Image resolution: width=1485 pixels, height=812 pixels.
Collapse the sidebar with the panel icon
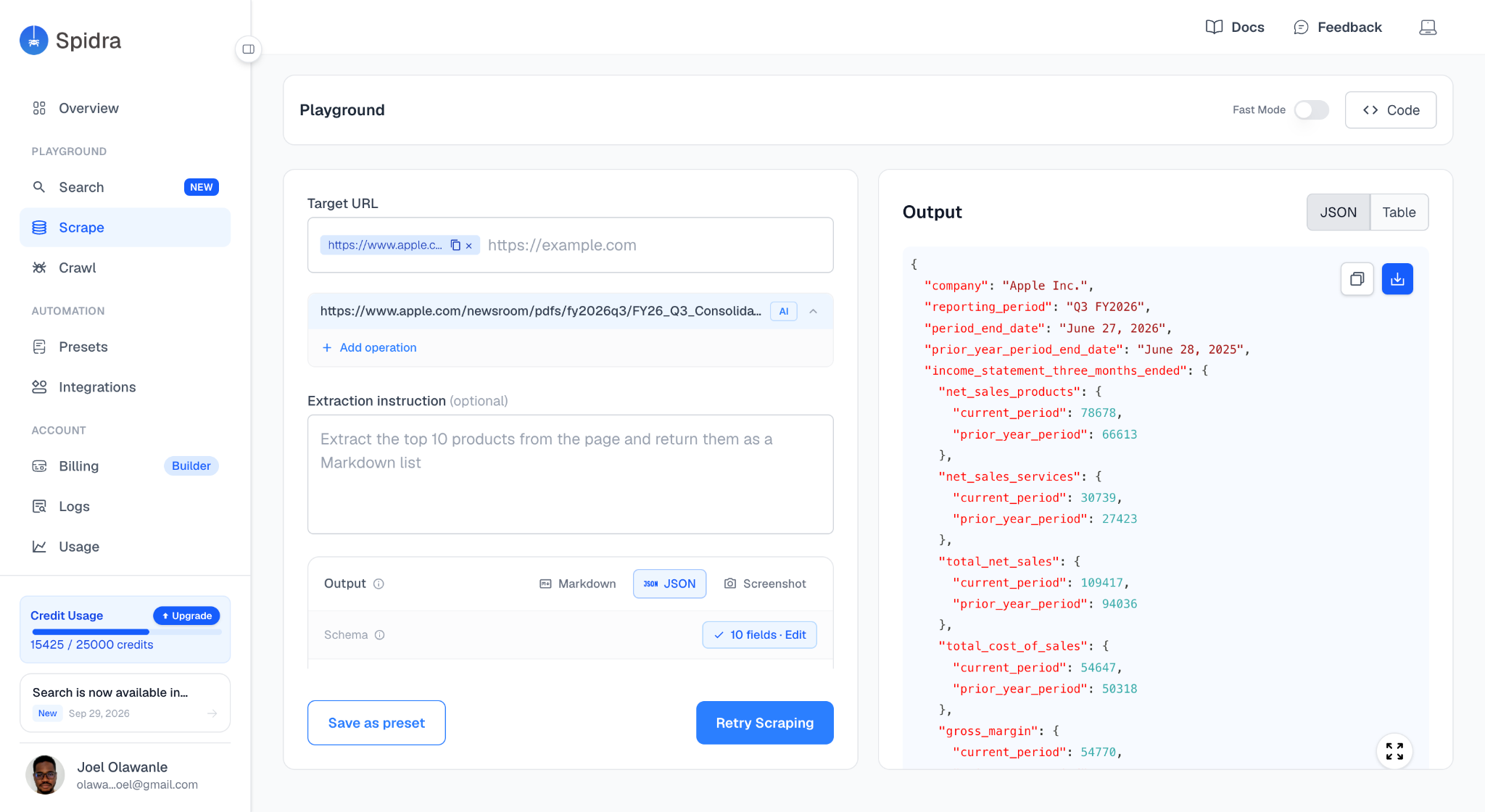point(249,49)
